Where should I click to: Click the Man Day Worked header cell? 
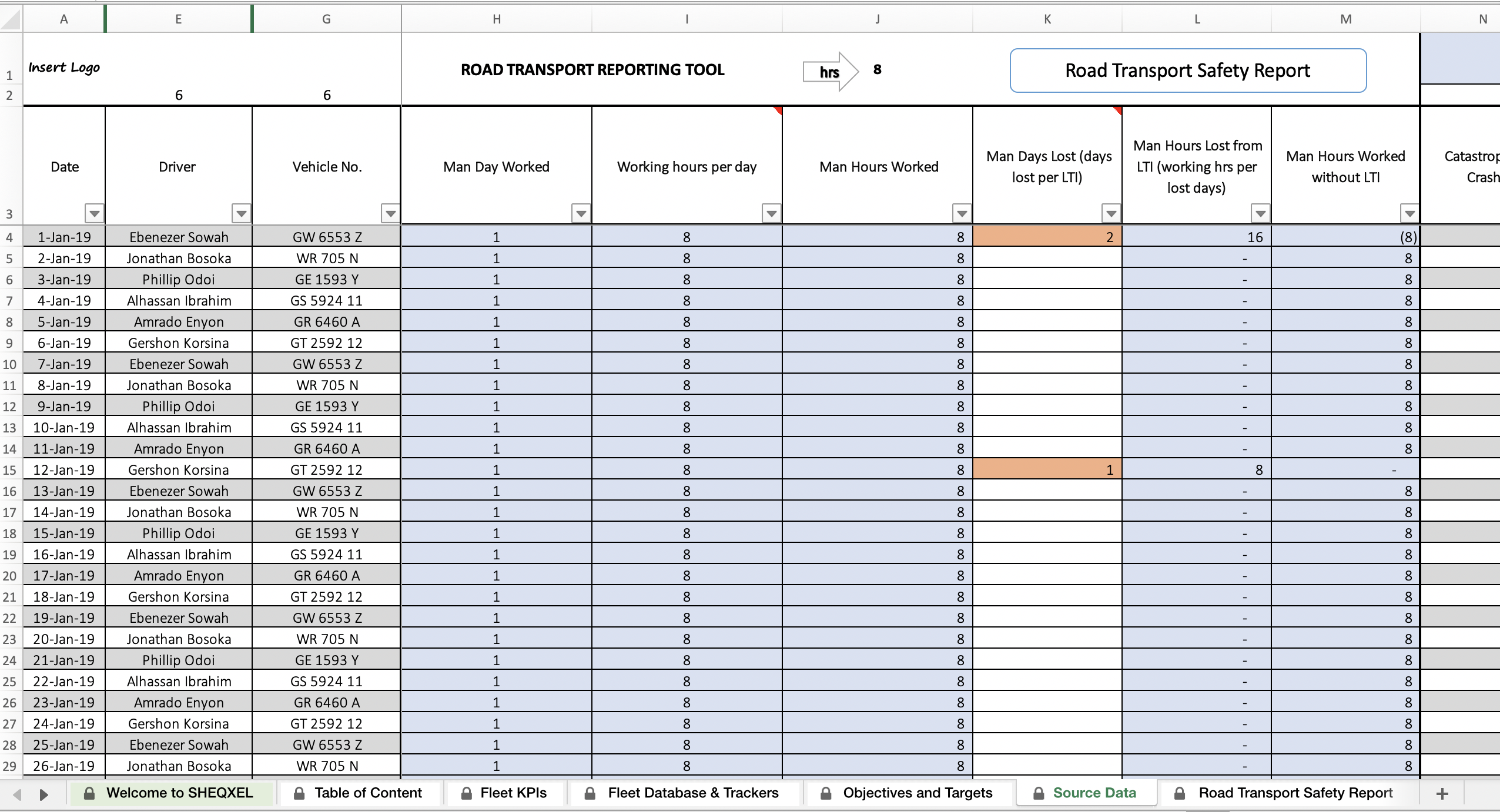tap(497, 166)
